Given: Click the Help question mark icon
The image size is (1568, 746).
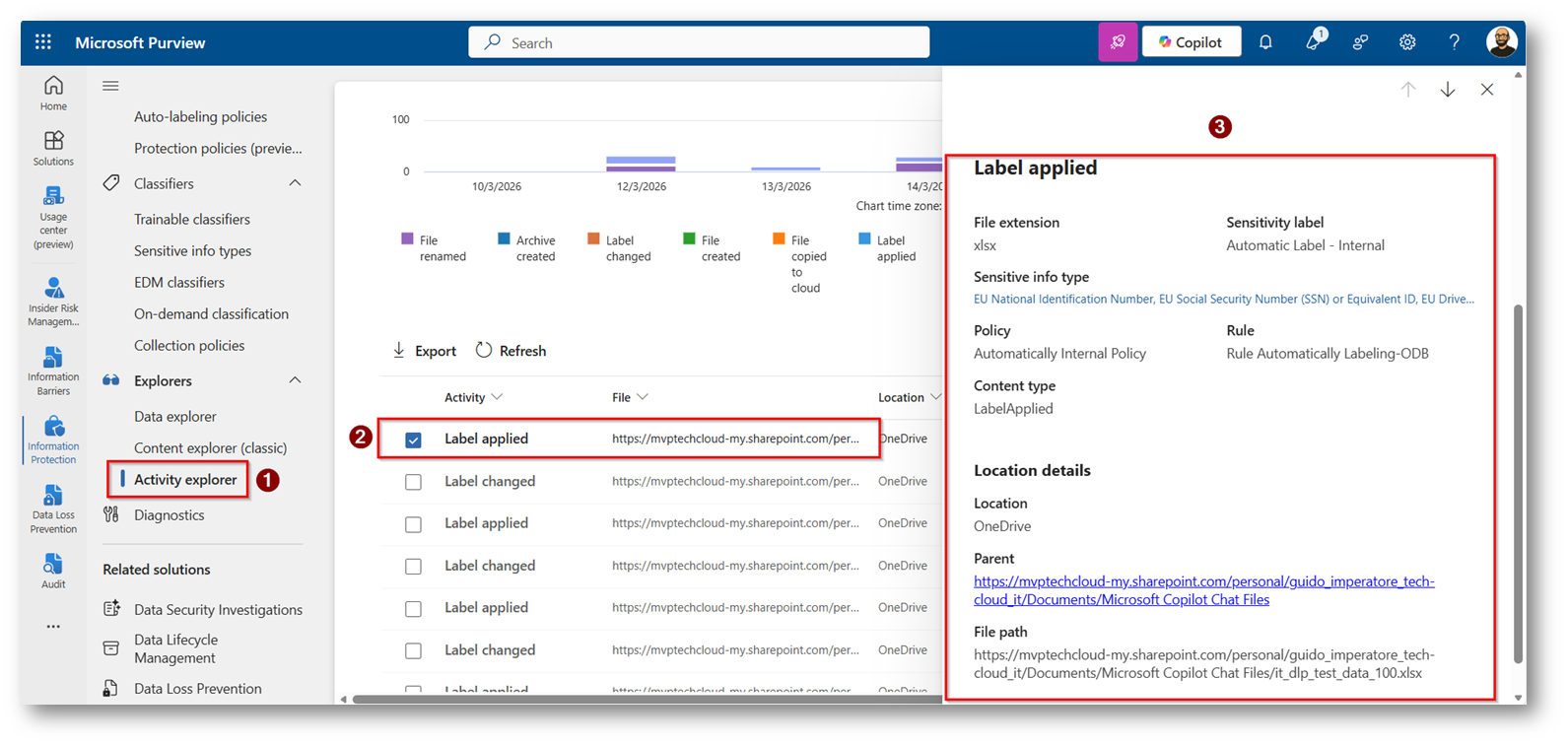Looking at the screenshot, I should (x=1454, y=42).
